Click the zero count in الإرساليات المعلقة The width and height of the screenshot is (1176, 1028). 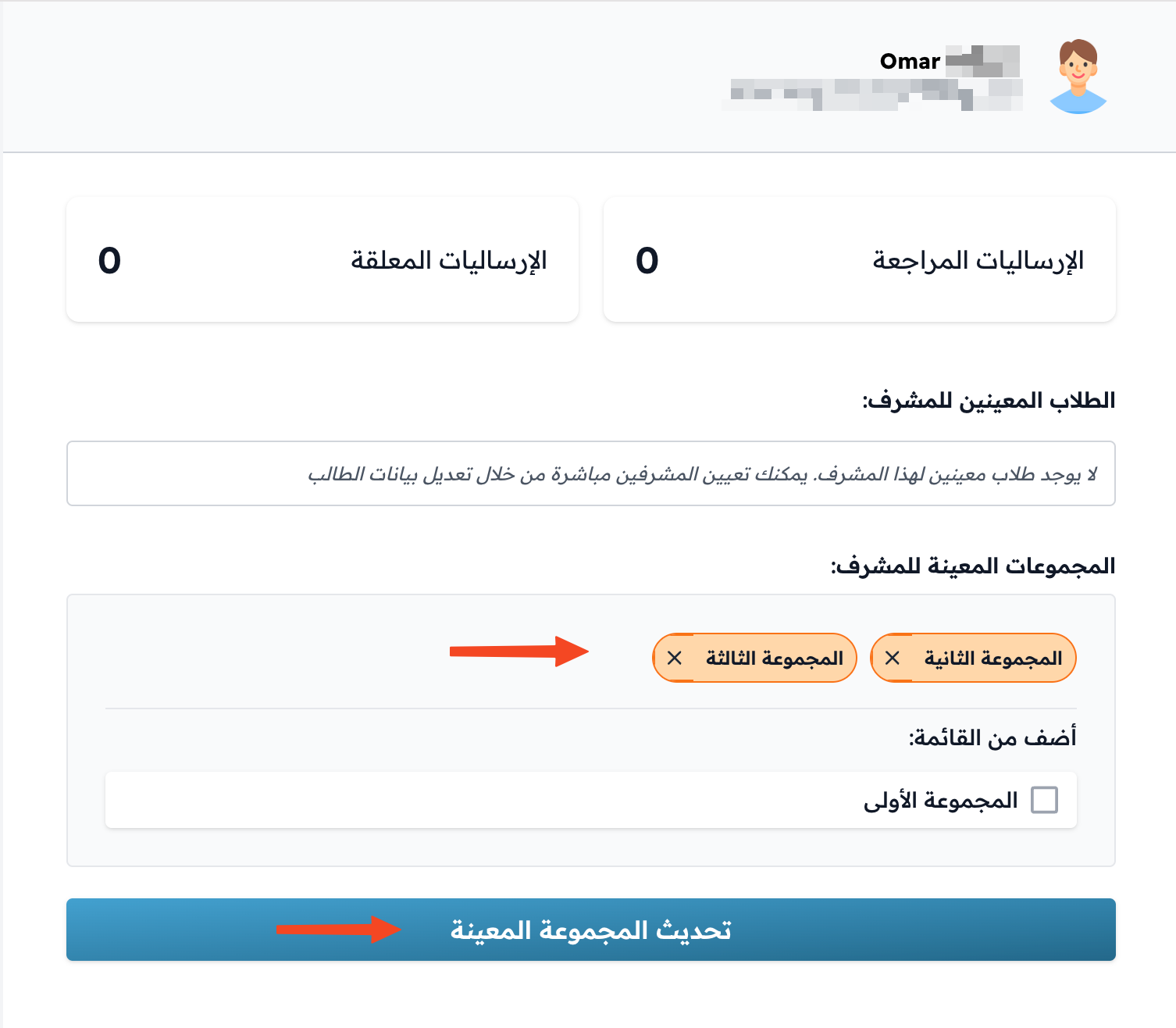pos(109,260)
